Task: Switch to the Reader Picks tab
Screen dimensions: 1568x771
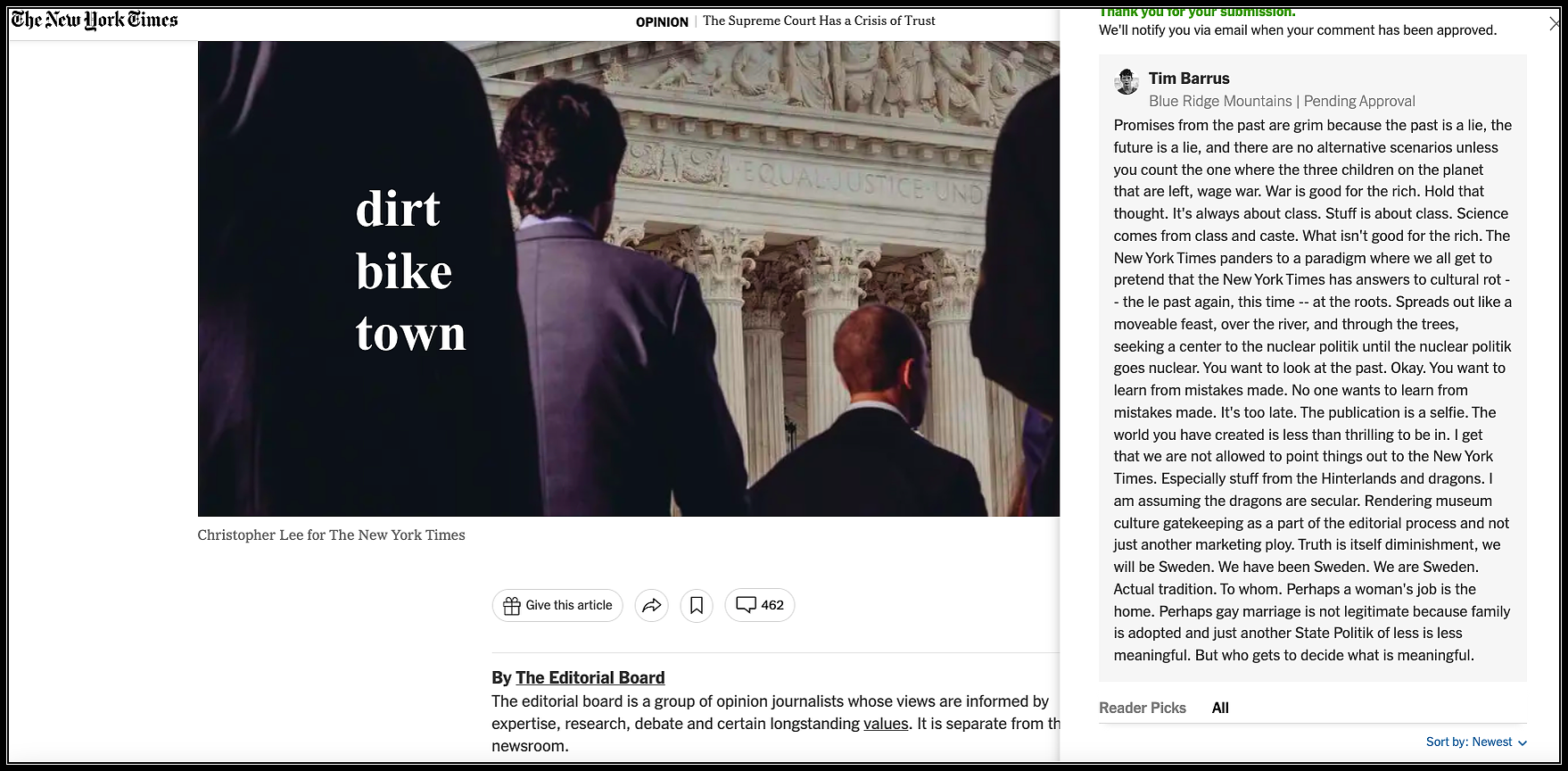Action: (1143, 708)
